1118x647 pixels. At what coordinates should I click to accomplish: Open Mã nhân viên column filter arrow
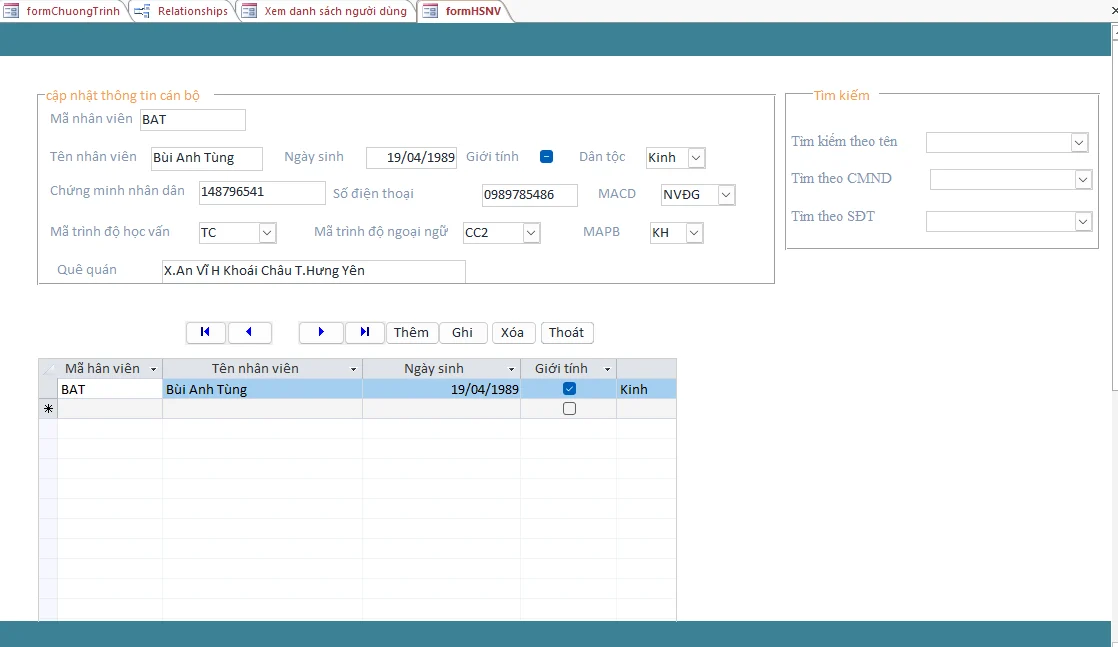click(152, 369)
